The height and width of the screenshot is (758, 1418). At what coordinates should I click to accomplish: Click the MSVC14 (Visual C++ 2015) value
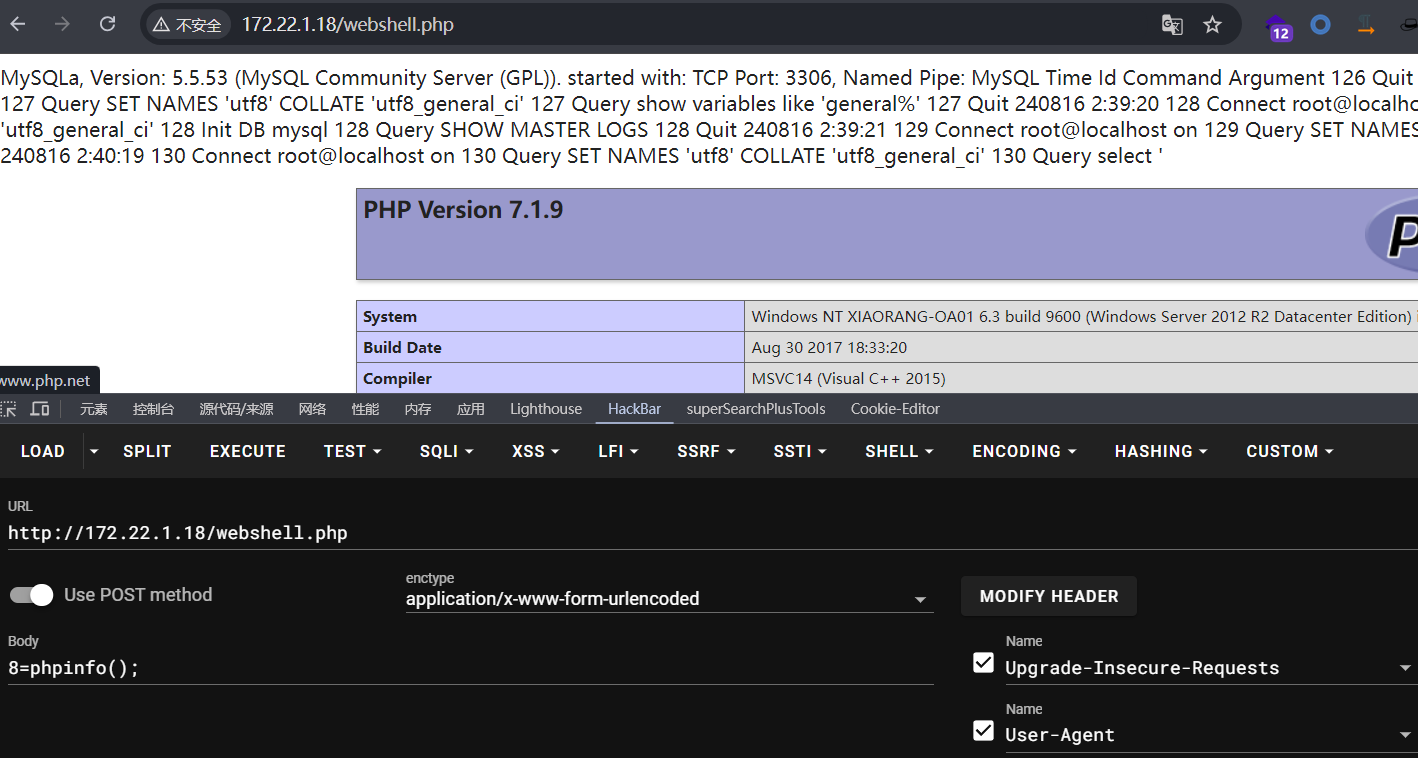[848, 379]
